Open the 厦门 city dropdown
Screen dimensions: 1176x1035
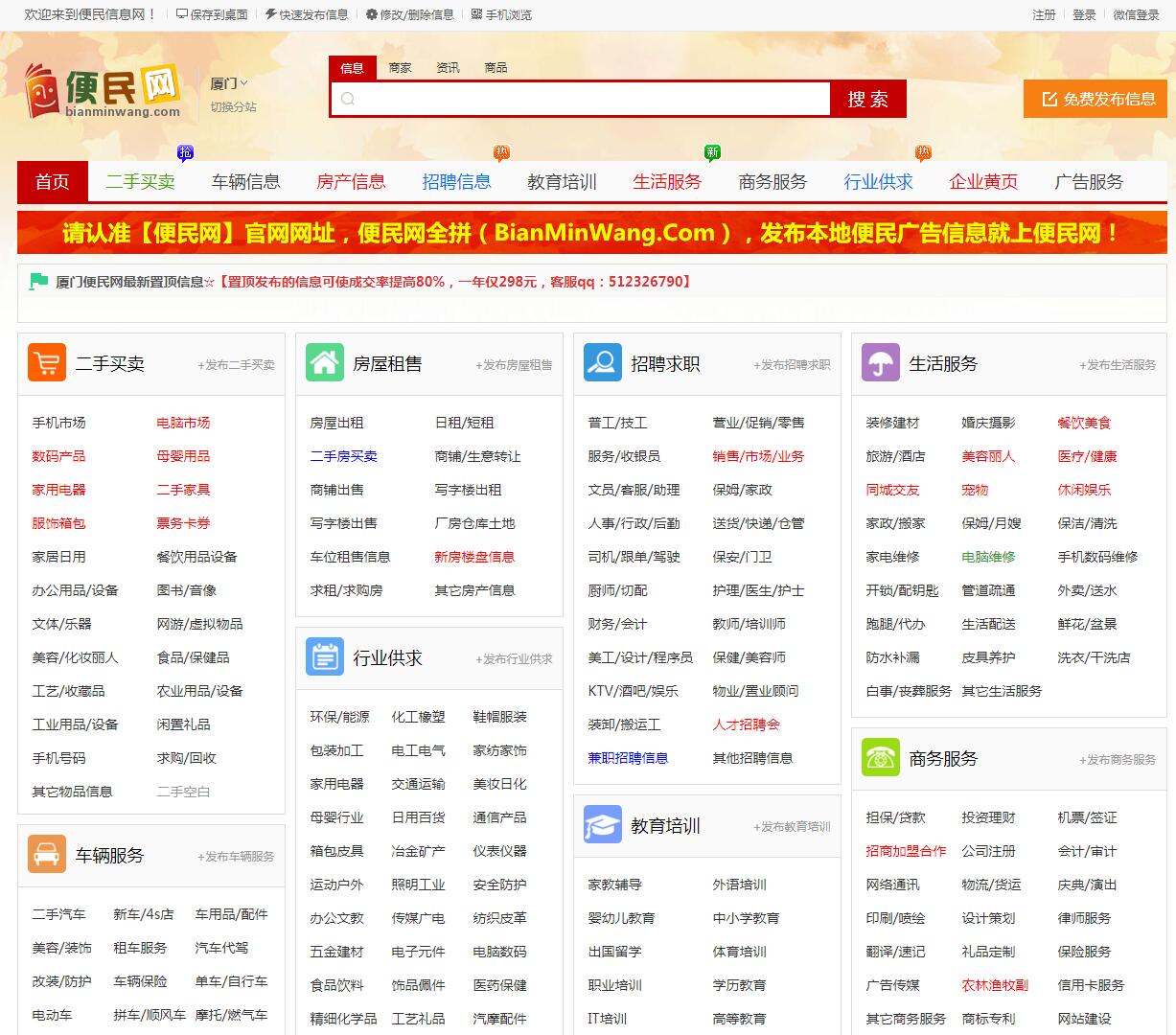tap(229, 83)
